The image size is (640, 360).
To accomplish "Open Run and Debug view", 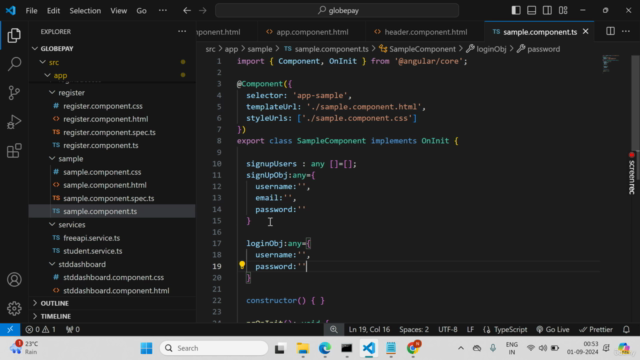I will pos(14,122).
